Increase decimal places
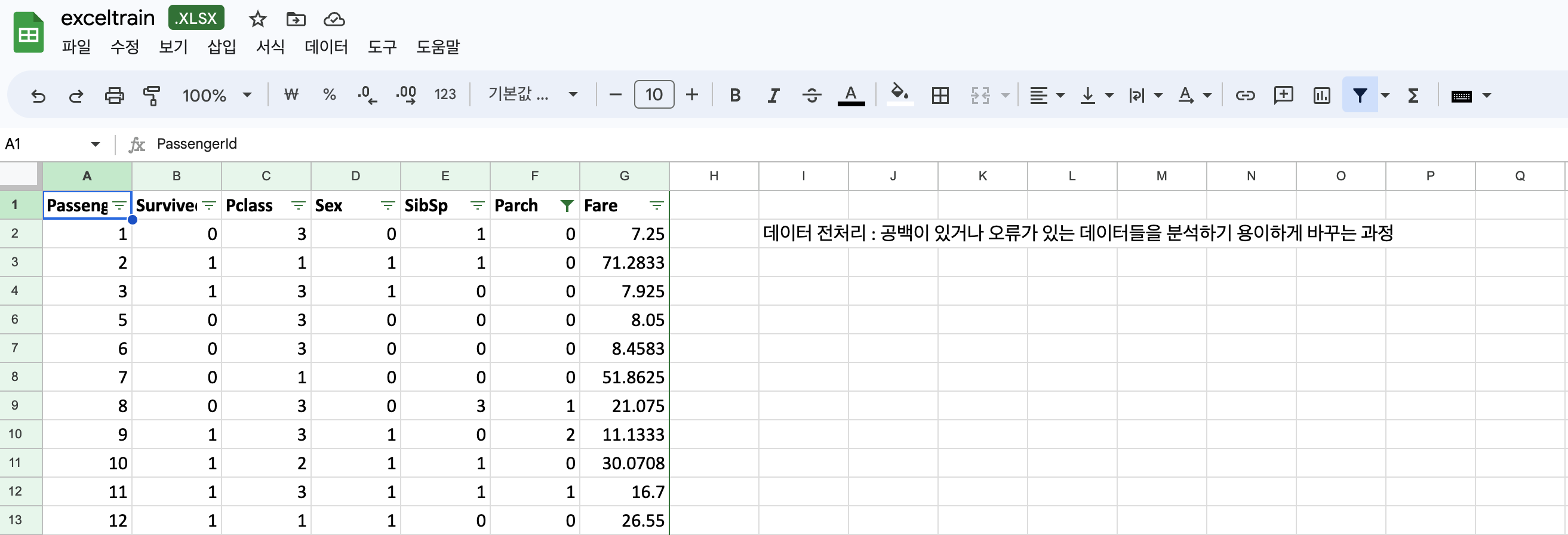The image size is (1568, 535). pyautogui.click(x=406, y=94)
